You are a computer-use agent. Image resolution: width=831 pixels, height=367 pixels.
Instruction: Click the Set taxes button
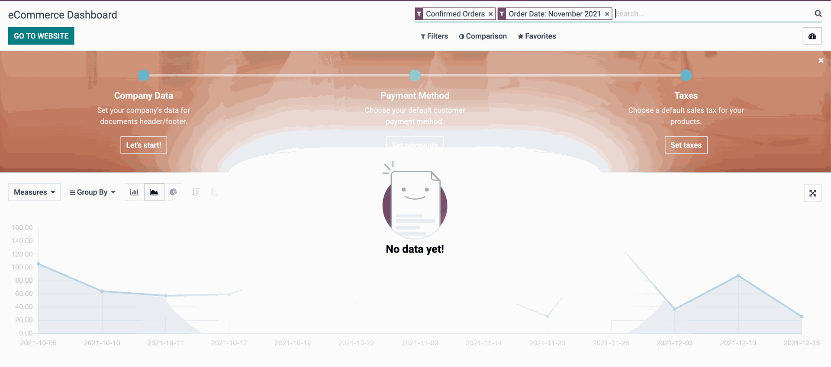pyautogui.click(x=686, y=145)
